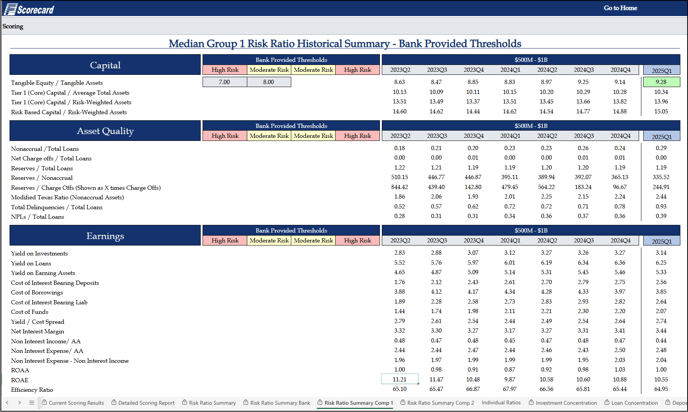Select the 335.52 value in 2025Q1 column
This screenshot has width=688, height=412.
click(x=661, y=177)
